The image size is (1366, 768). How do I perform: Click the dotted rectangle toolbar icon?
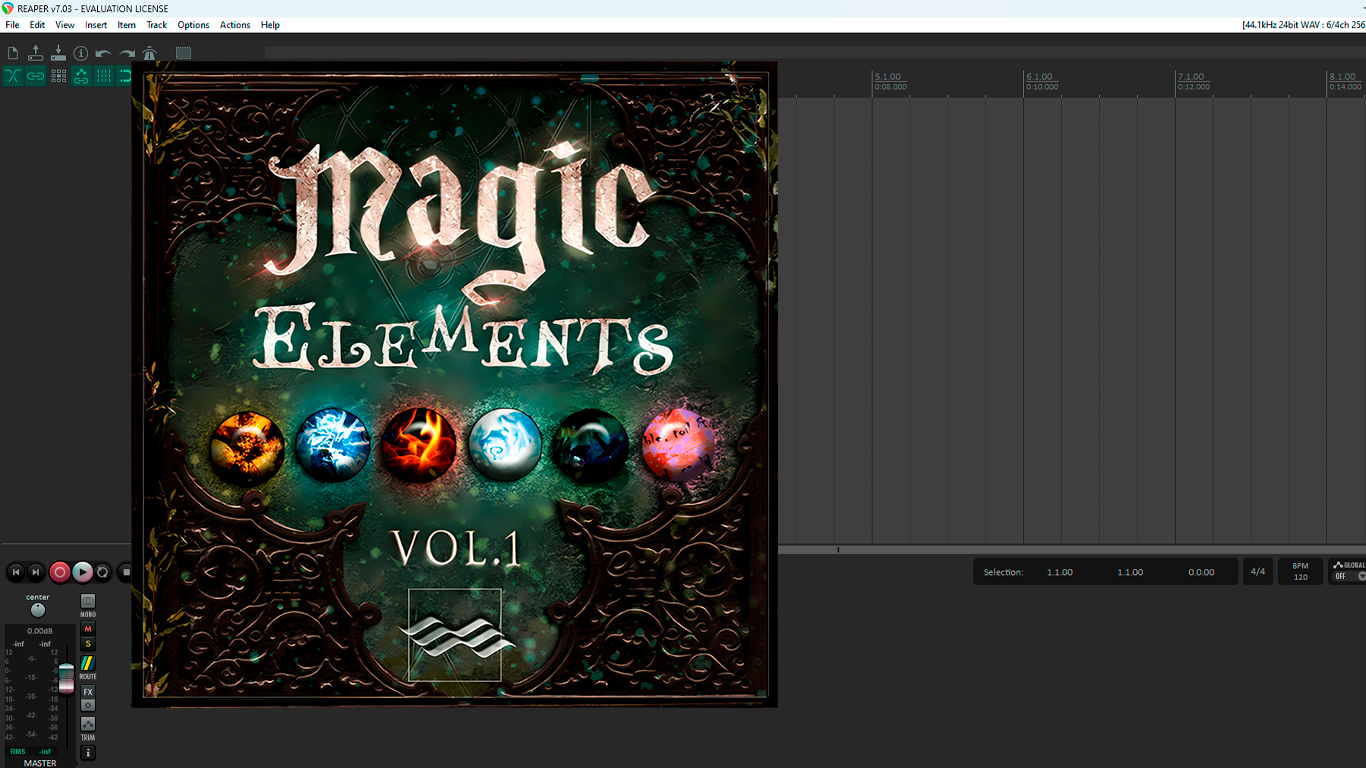[183, 53]
